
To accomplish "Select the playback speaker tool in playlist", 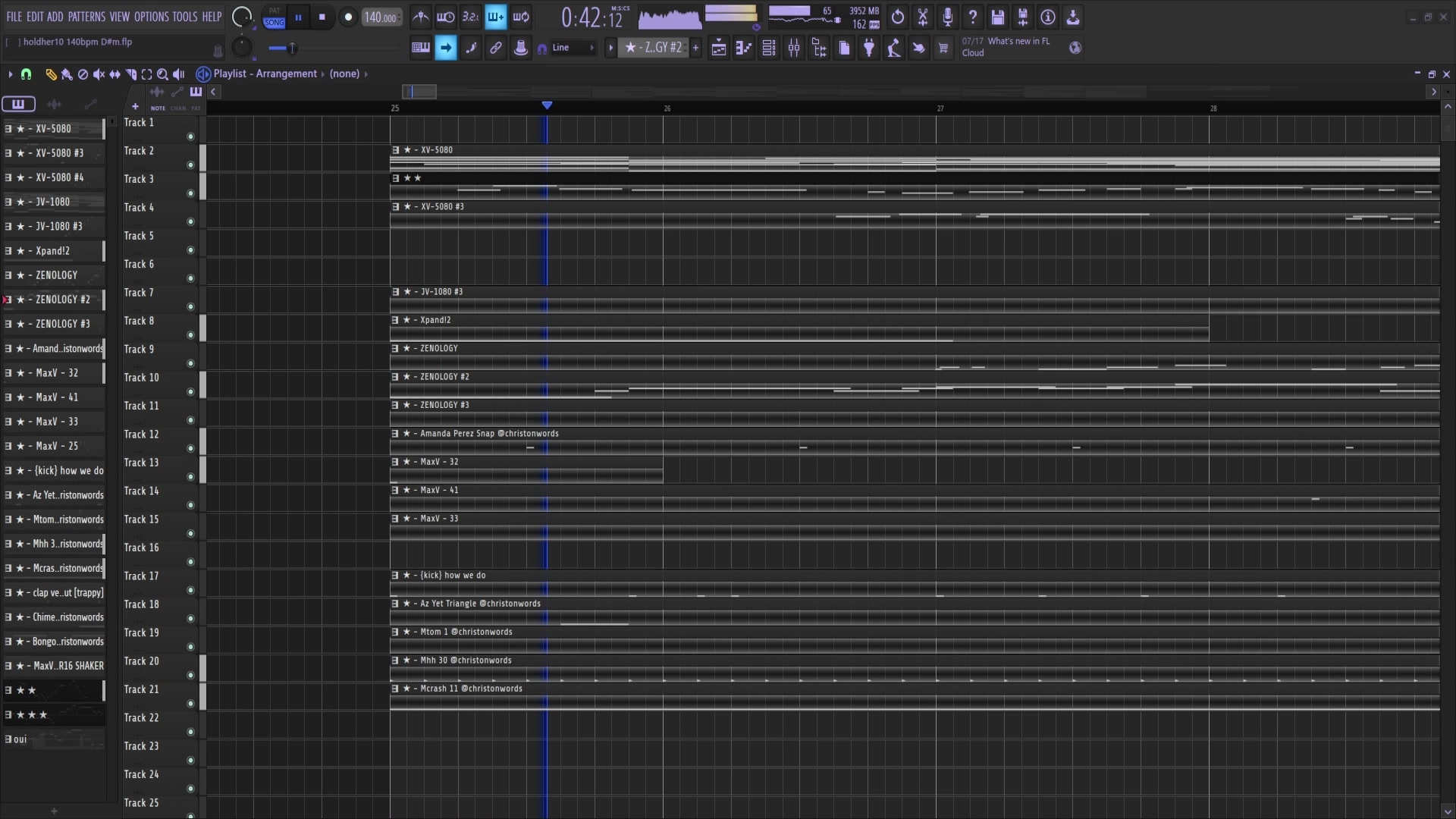I will (x=179, y=74).
